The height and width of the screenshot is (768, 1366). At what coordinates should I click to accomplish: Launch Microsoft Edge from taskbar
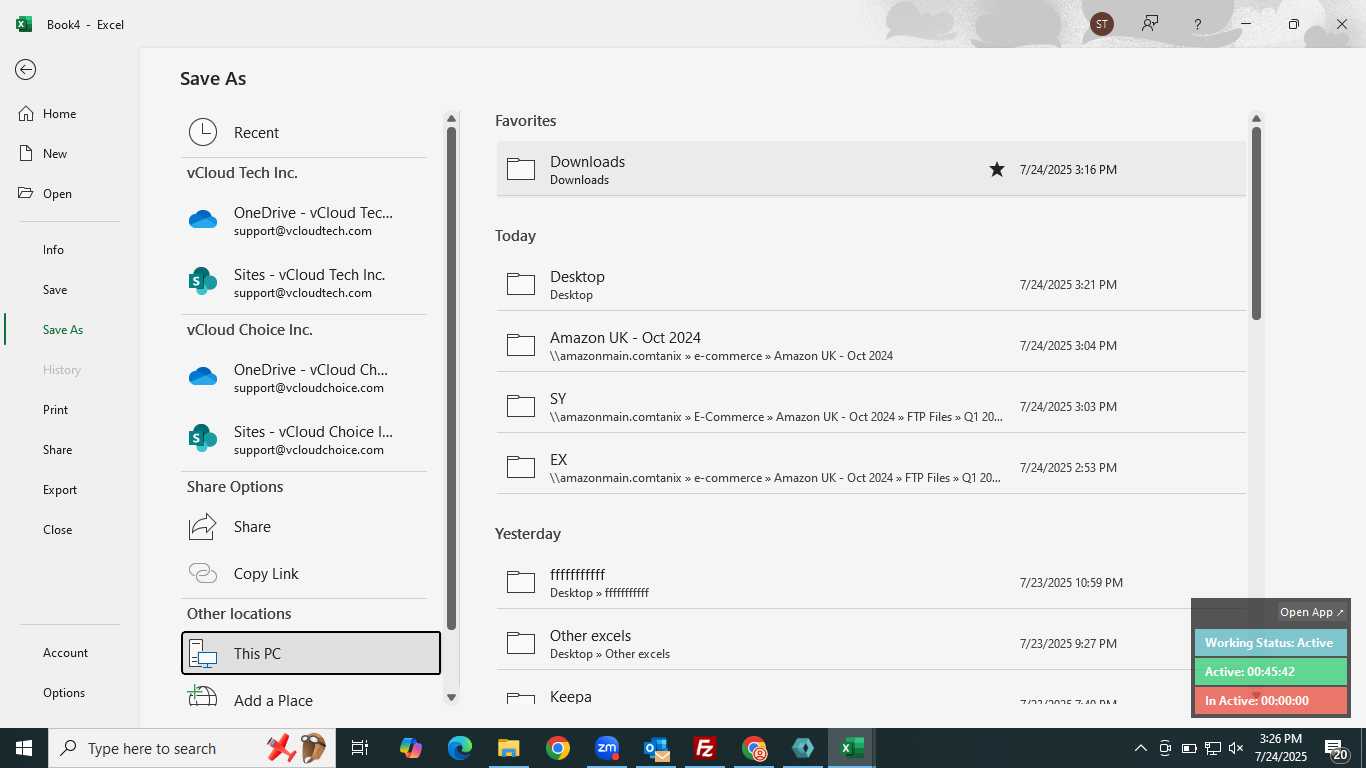pos(459,748)
